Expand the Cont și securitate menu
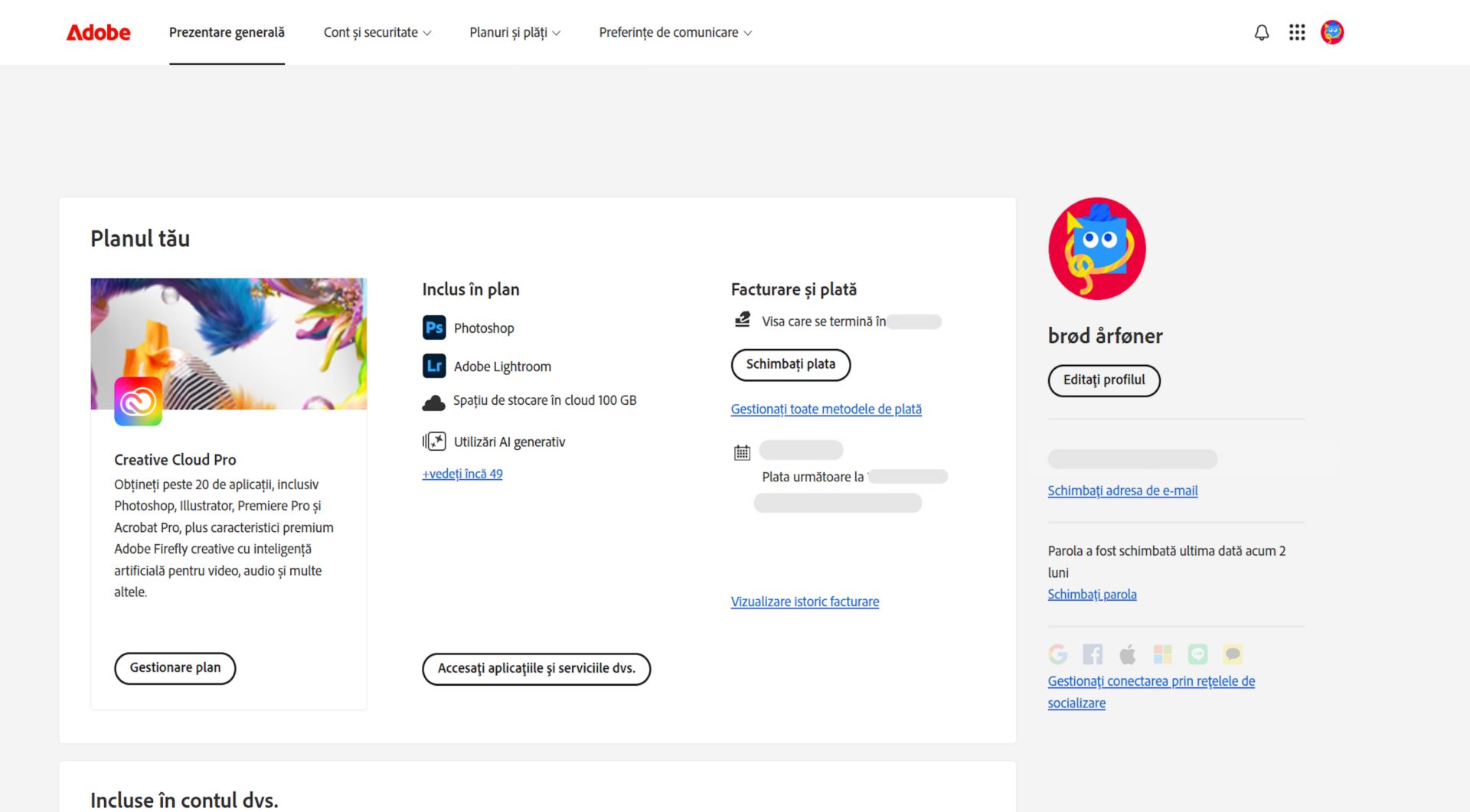Viewport: 1470px width, 812px height. click(377, 32)
